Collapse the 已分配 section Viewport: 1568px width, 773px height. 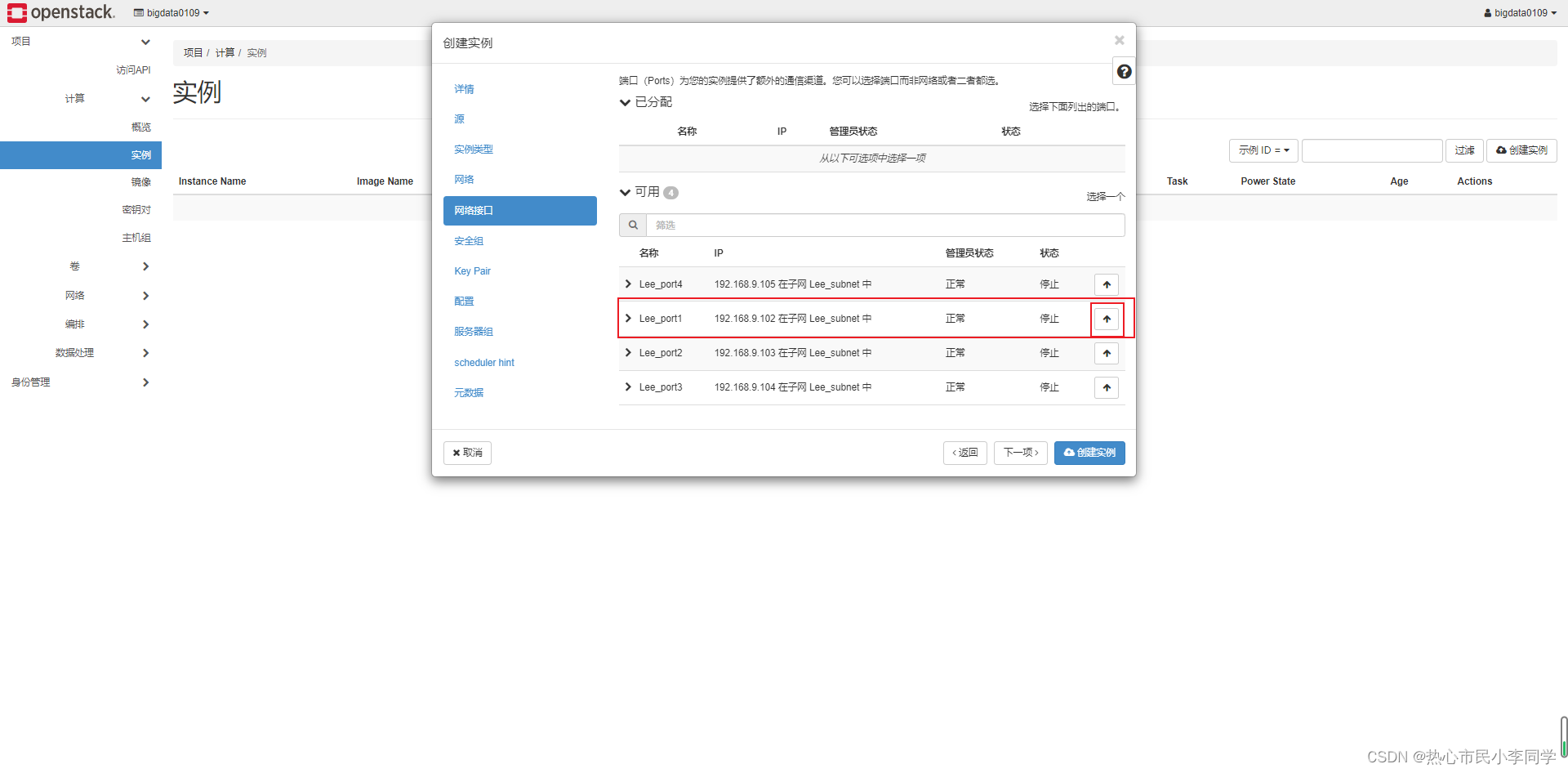click(625, 102)
